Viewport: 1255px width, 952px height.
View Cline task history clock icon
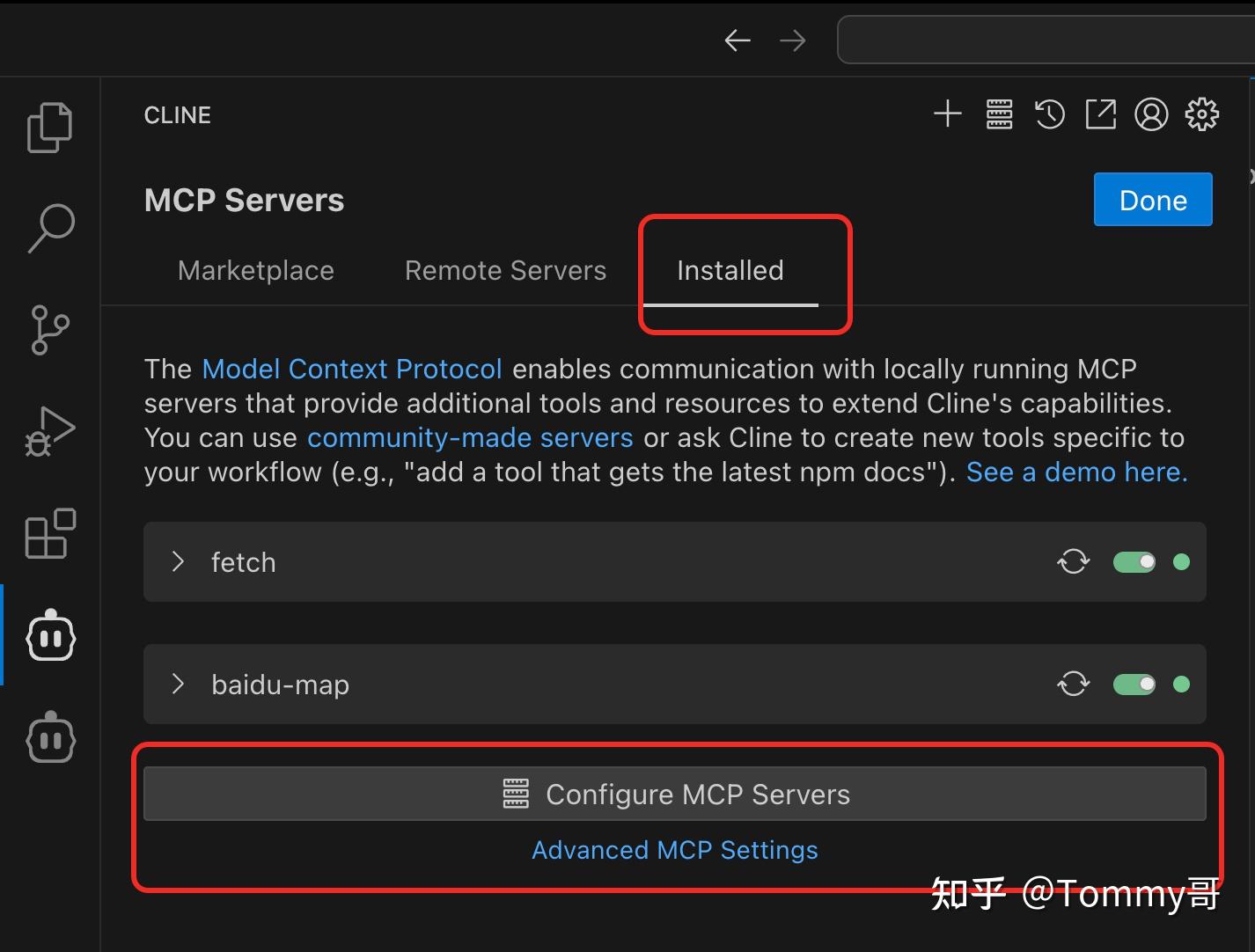click(x=1049, y=114)
